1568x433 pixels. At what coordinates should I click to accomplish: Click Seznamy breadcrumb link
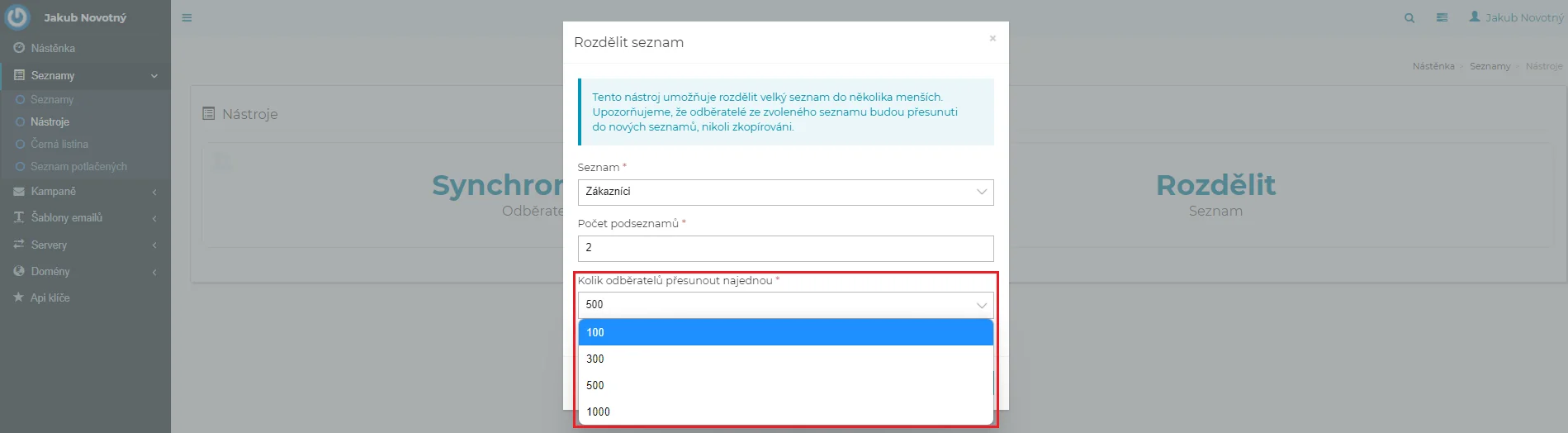coord(1490,66)
